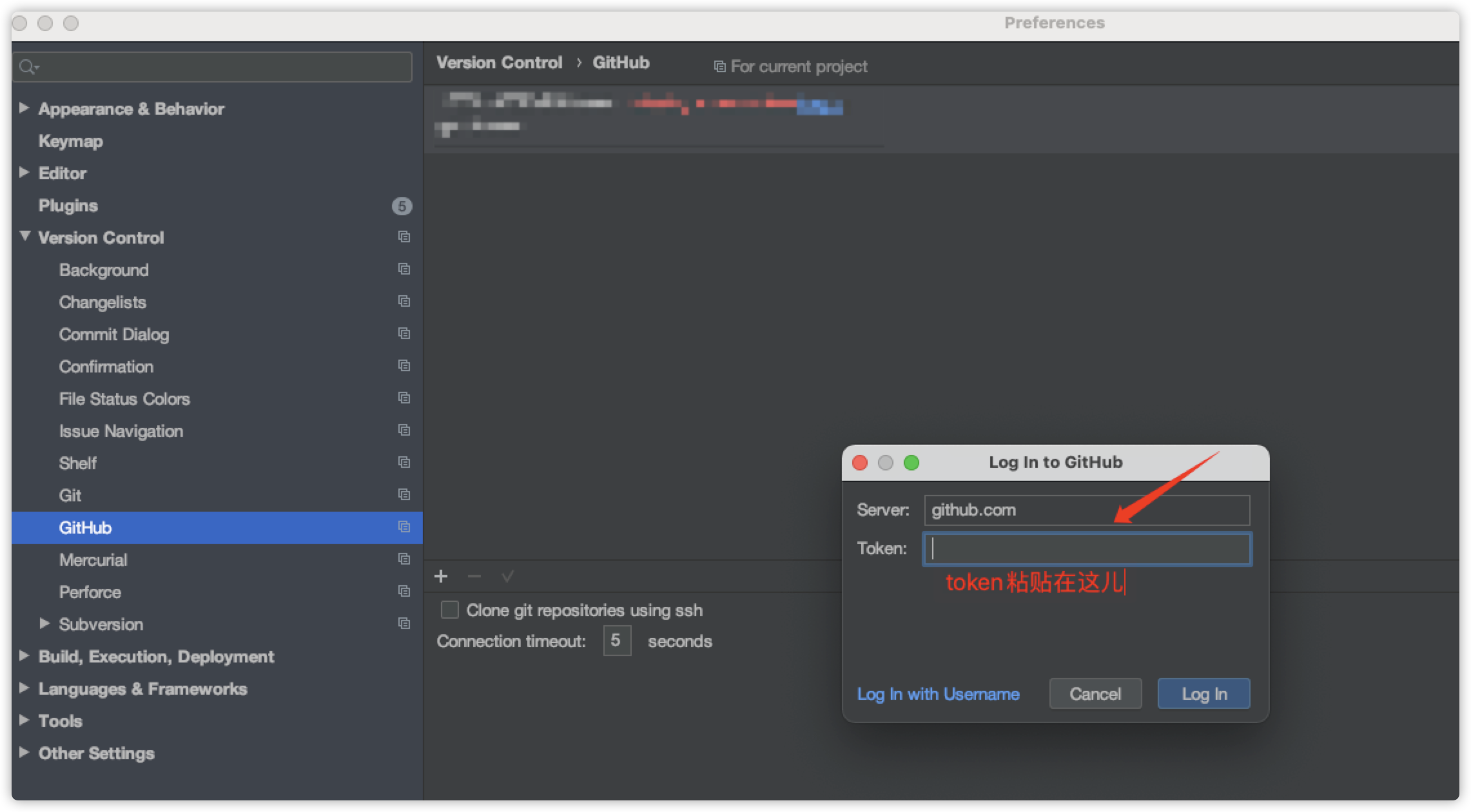The height and width of the screenshot is (812, 1471).
Task: Click project-level icon beside Git item
Action: tap(404, 494)
